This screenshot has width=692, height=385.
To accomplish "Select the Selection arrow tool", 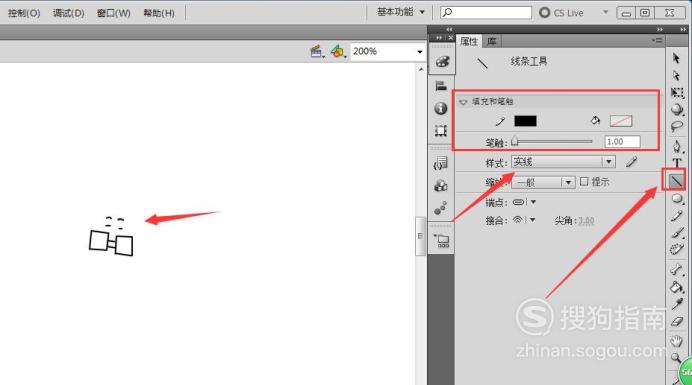I will pos(676,58).
